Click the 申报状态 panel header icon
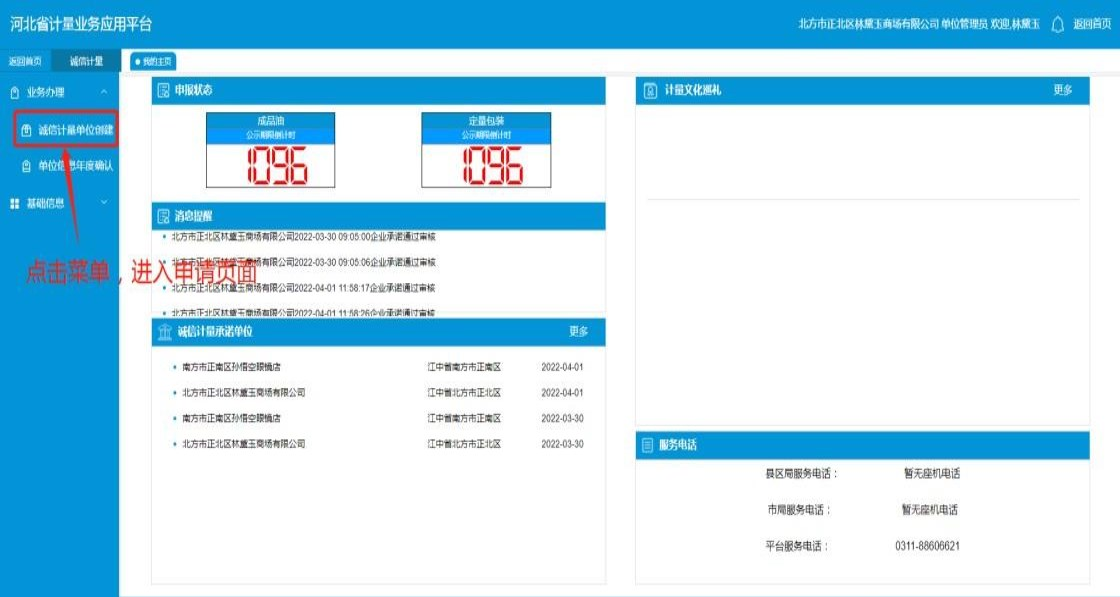The width and height of the screenshot is (1120, 597). click(163, 91)
